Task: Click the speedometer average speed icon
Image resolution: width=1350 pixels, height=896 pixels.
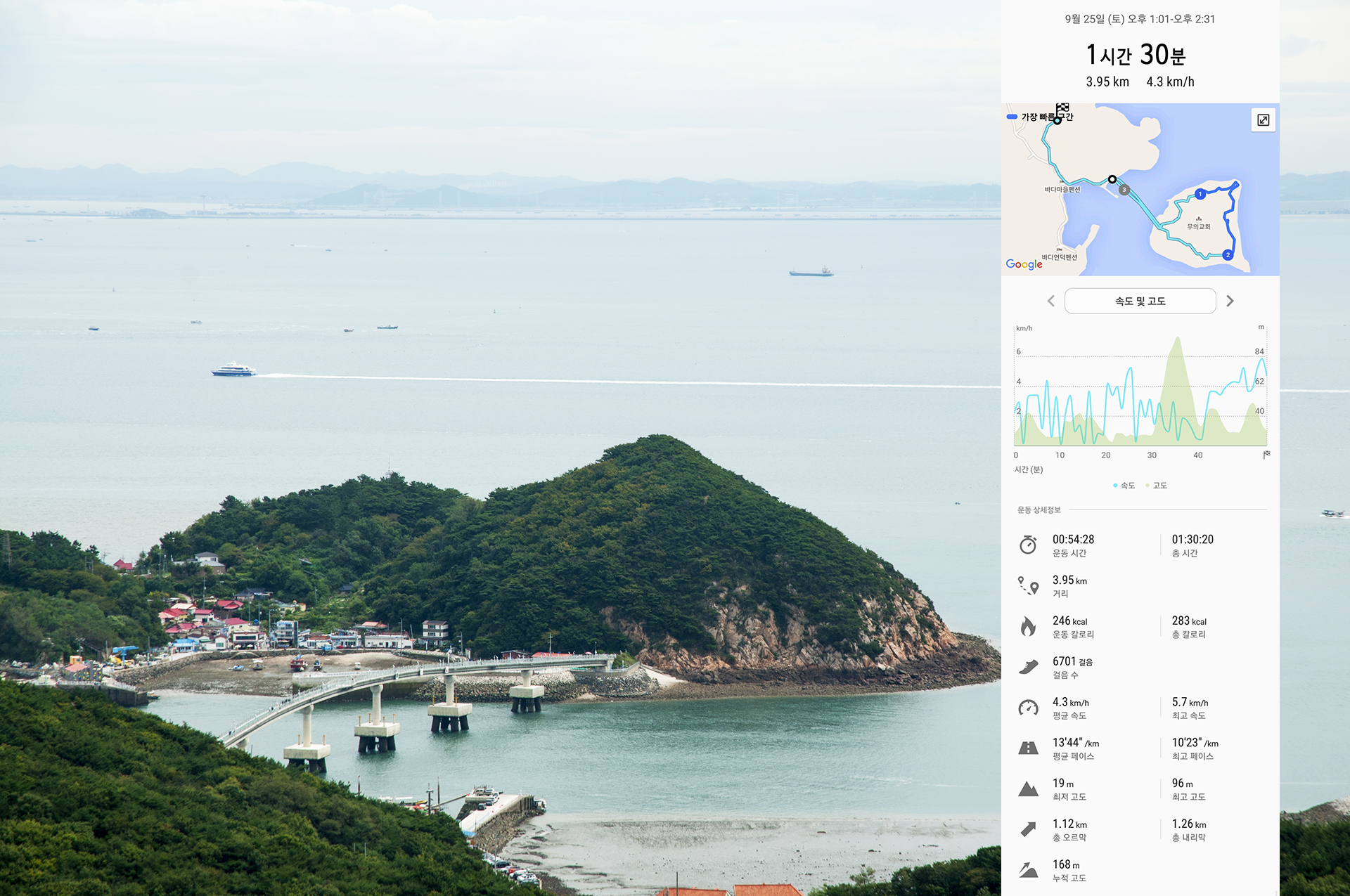Action: coord(1028,708)
